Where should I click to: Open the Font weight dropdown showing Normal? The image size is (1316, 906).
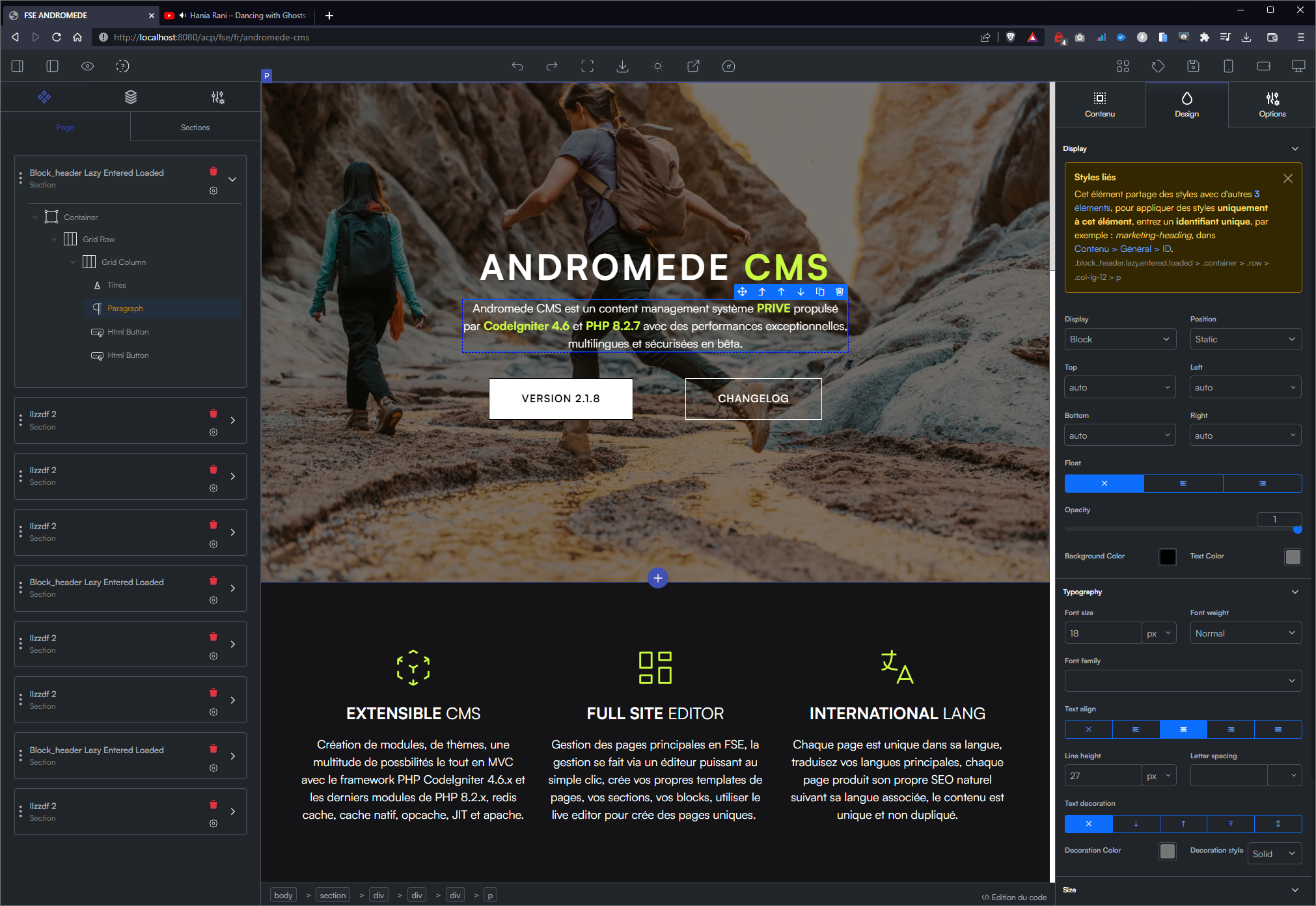tap(1246, 633)
